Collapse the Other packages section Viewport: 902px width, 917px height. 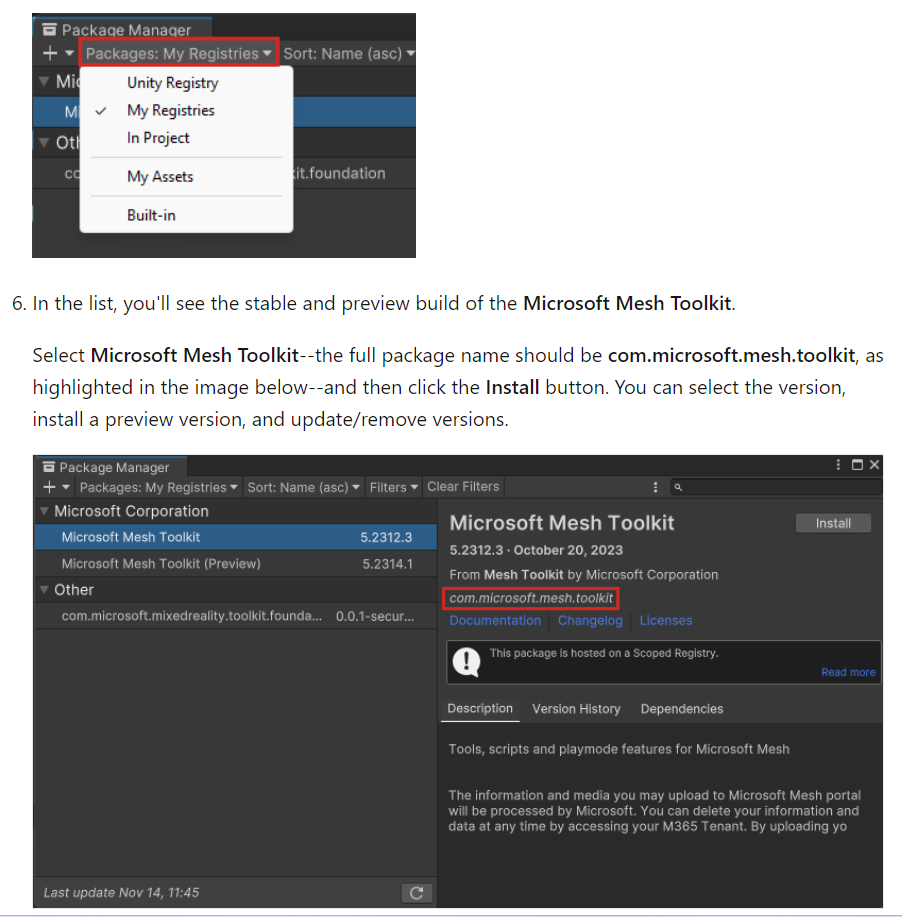tap(44, 589)
